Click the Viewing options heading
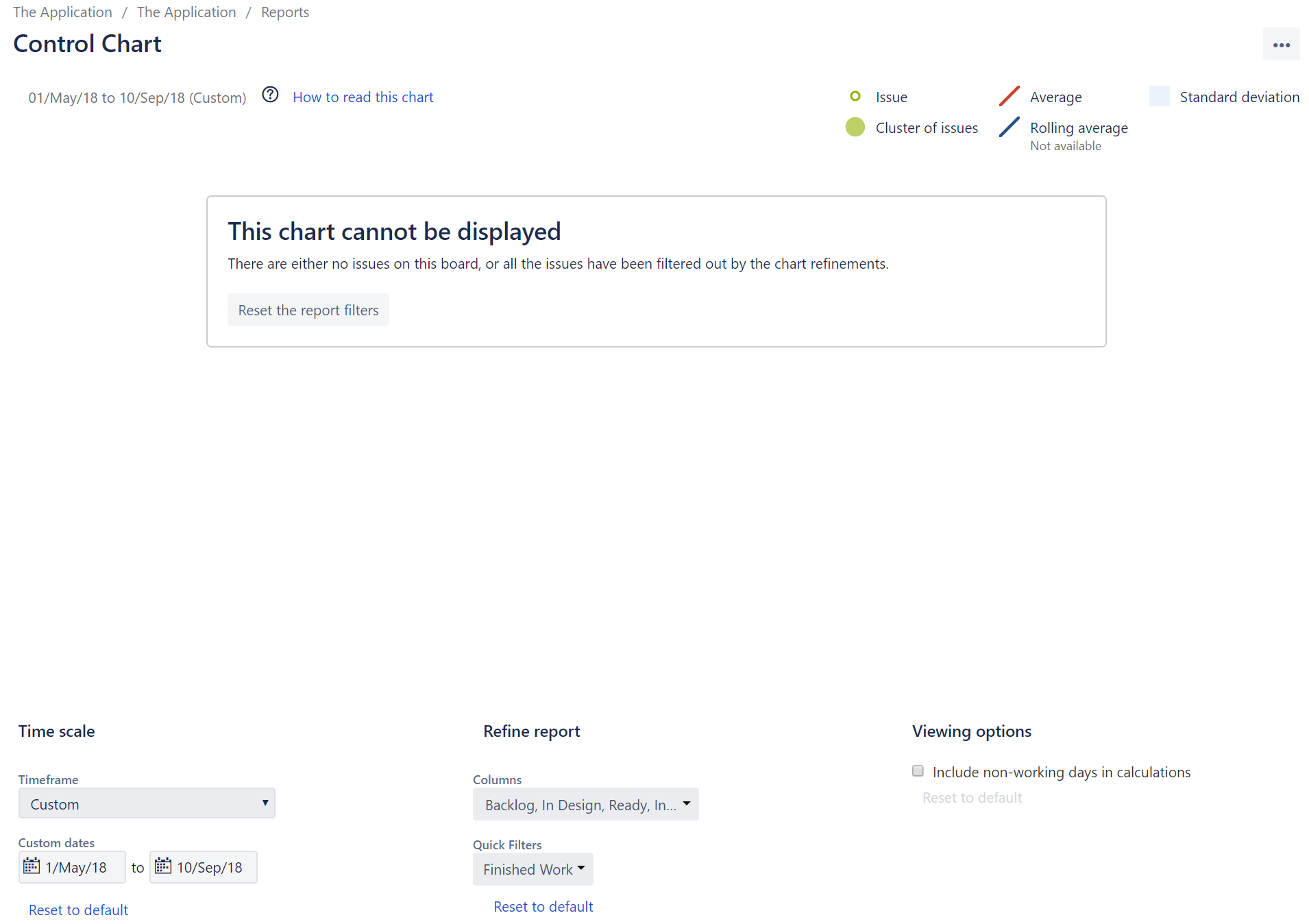 point(971,731)
